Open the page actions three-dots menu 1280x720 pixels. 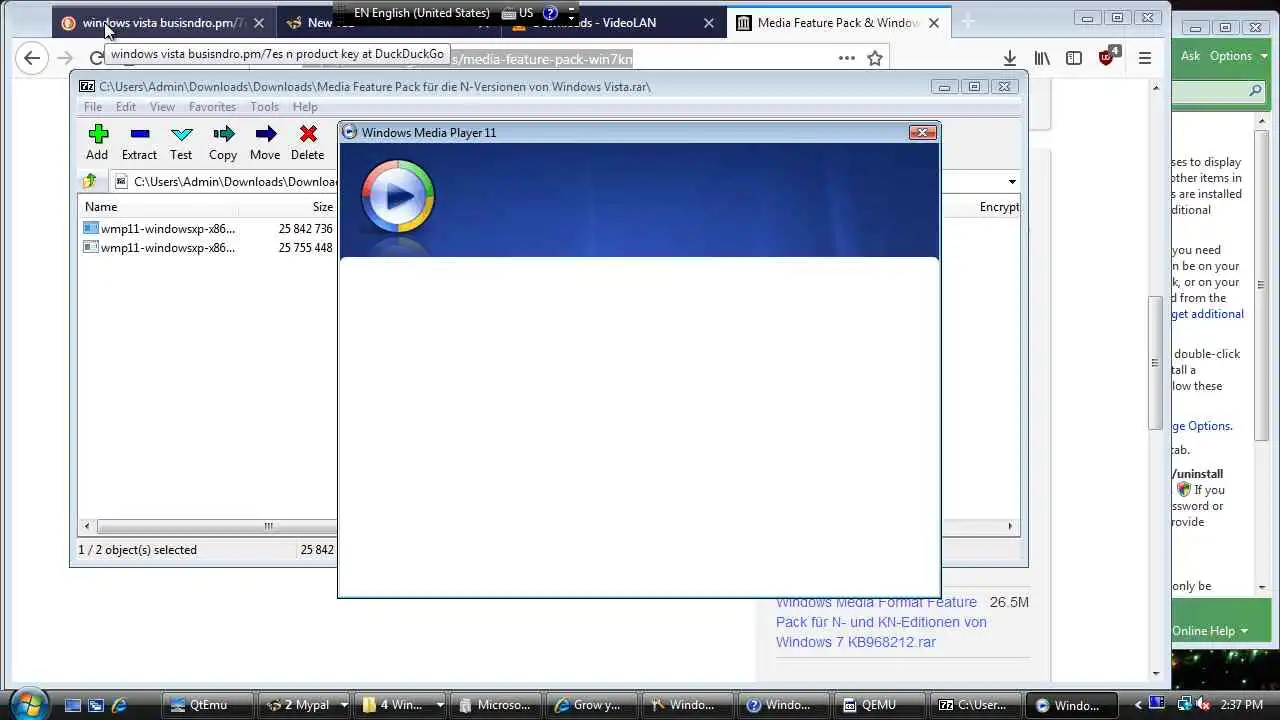(847, 58)
